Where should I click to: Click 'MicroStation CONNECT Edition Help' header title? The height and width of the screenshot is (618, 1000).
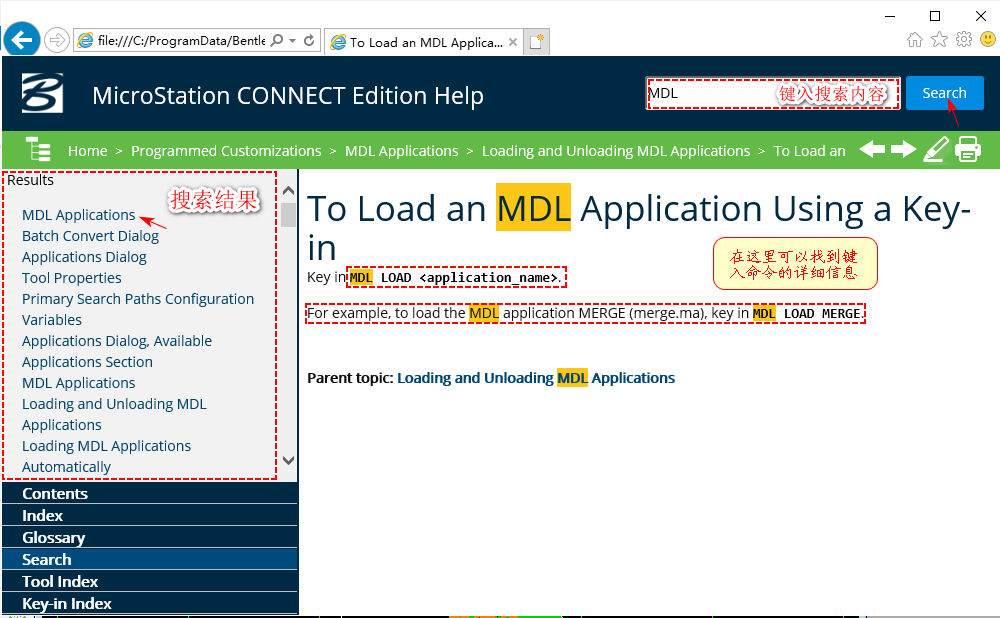point(288,96)
